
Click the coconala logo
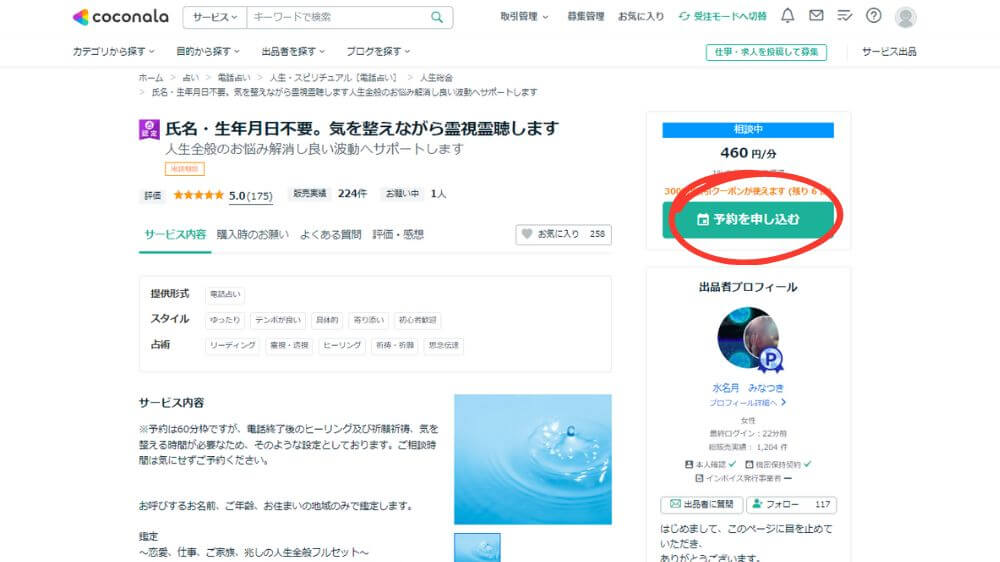121,17
